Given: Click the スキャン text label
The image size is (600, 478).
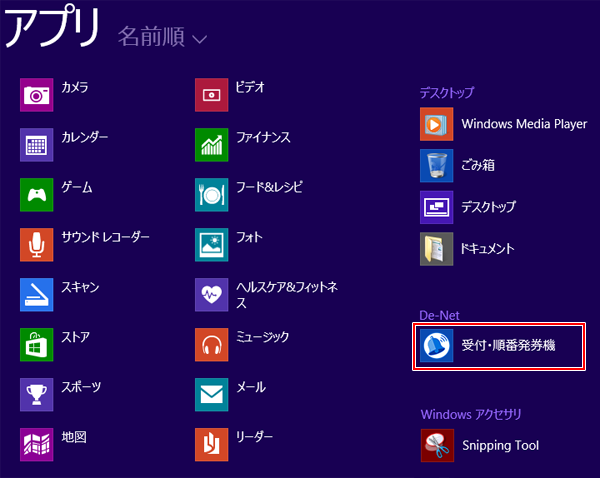Looking at the screenshot, I should (x=80, y=287).
